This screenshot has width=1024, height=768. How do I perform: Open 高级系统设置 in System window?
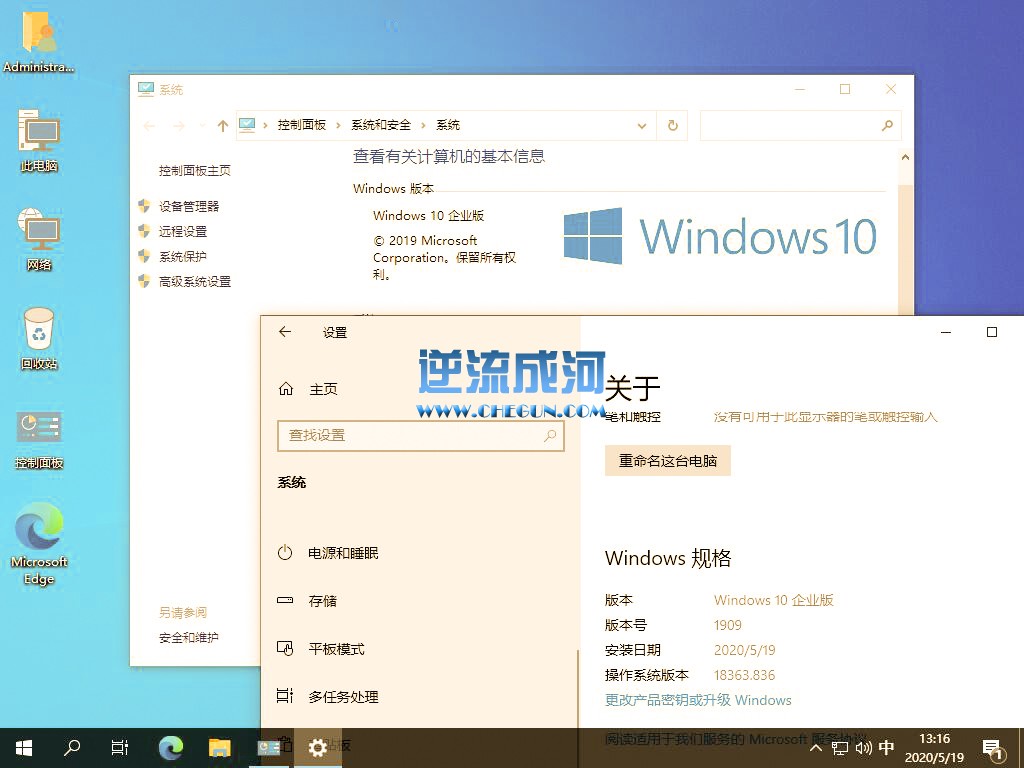pos(195,281)
